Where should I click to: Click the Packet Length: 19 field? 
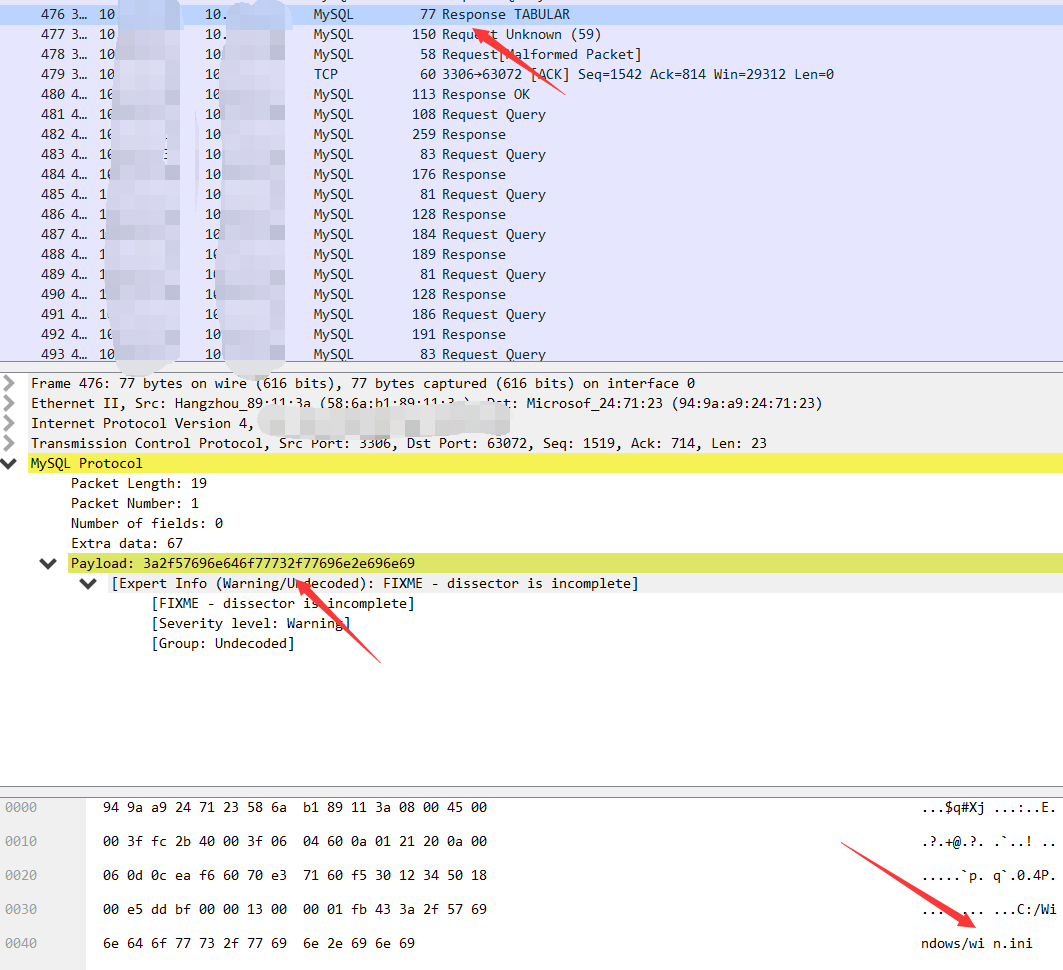click(x=139, y=484)
